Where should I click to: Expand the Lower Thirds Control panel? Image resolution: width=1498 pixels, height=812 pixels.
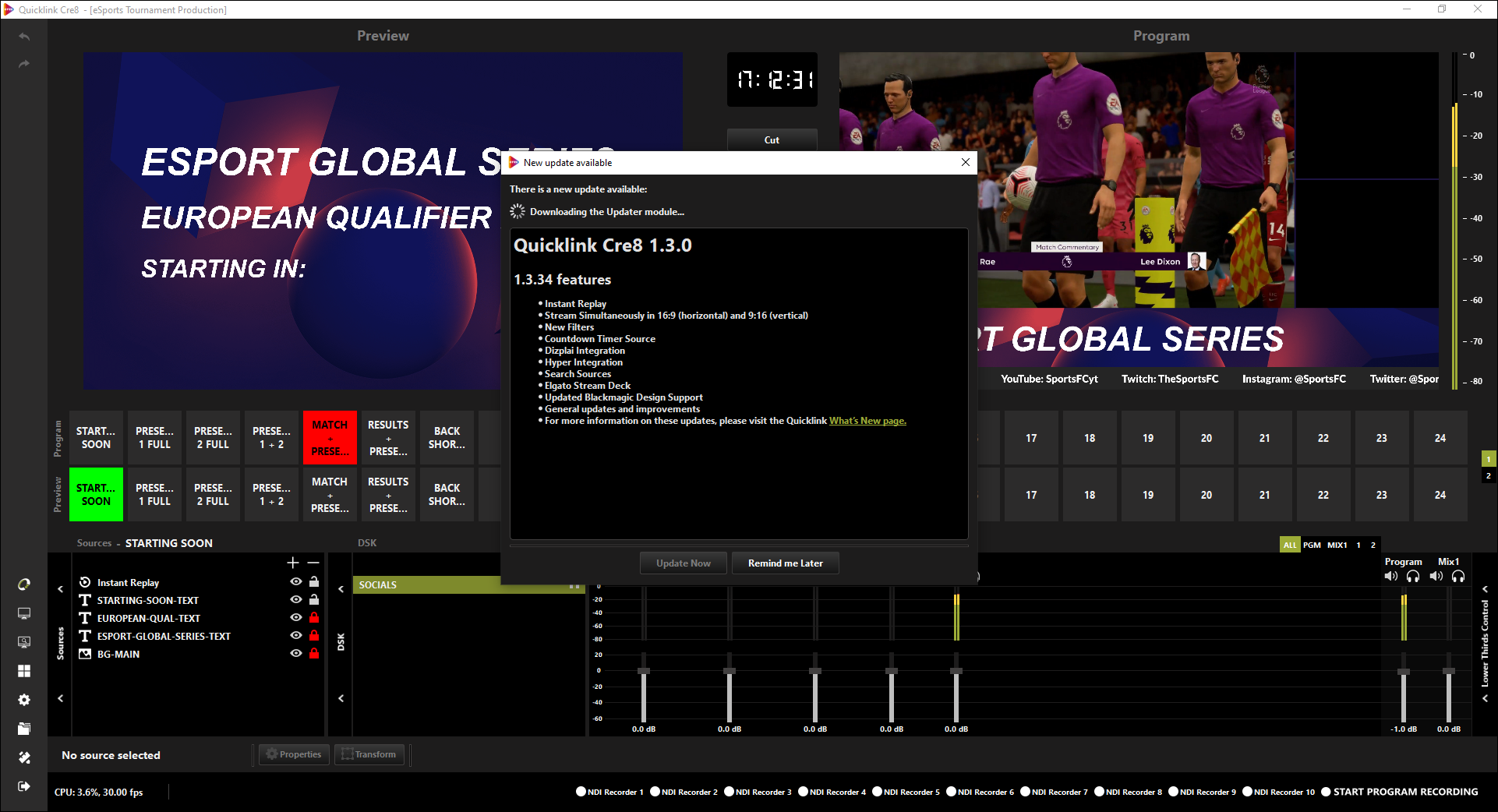pyautogui.click(x=1486, y=589)
